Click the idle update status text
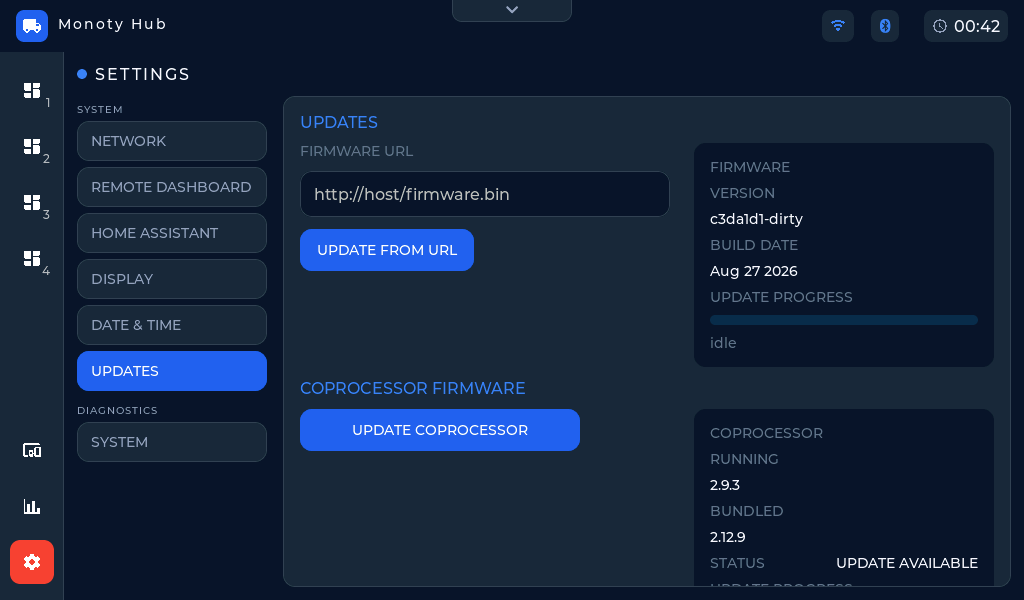 coord(723,343)
